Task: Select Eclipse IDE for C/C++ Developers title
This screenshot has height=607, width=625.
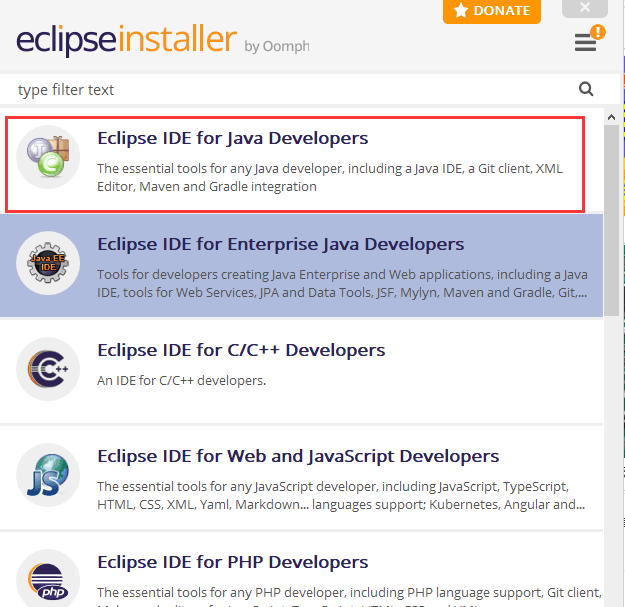Action: (x=240, y=350)
